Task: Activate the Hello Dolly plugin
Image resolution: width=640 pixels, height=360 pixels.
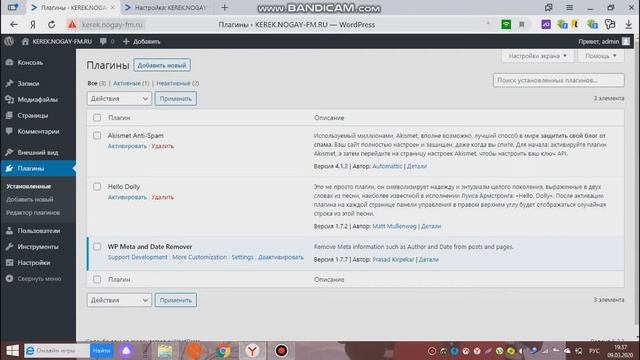Action: coord(127,197)
